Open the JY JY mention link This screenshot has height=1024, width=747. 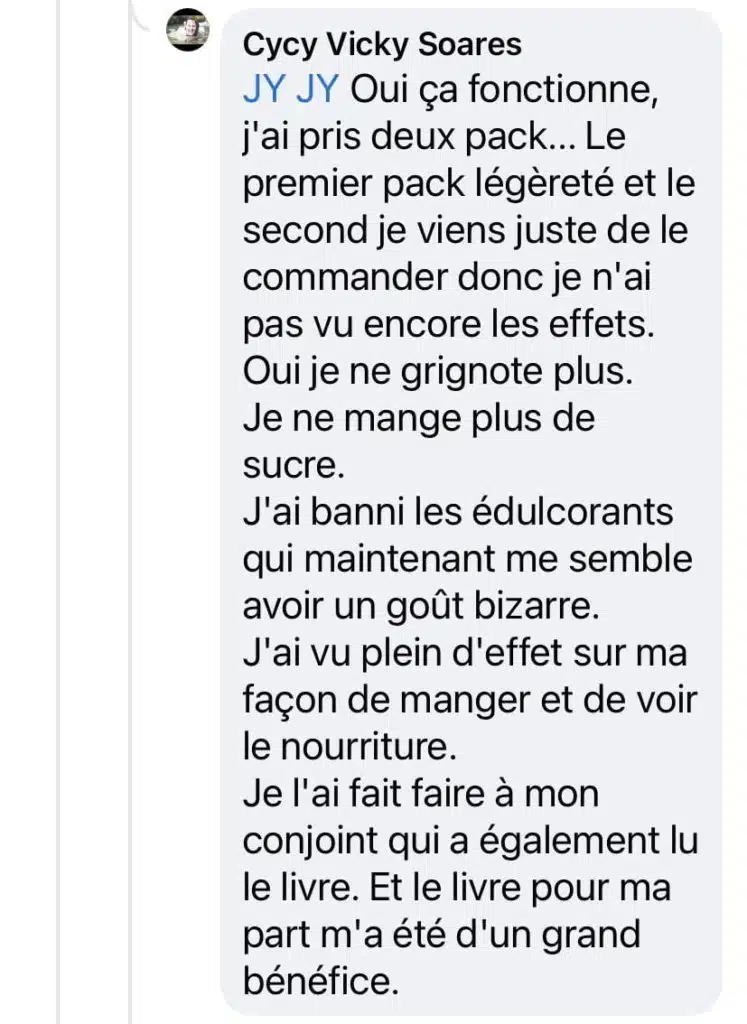coord(291,90)
